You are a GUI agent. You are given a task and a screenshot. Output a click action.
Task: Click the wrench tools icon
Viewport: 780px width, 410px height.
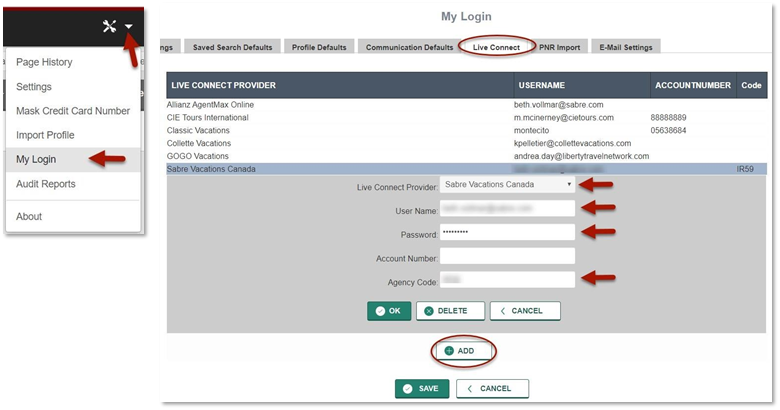coord(109,26)
